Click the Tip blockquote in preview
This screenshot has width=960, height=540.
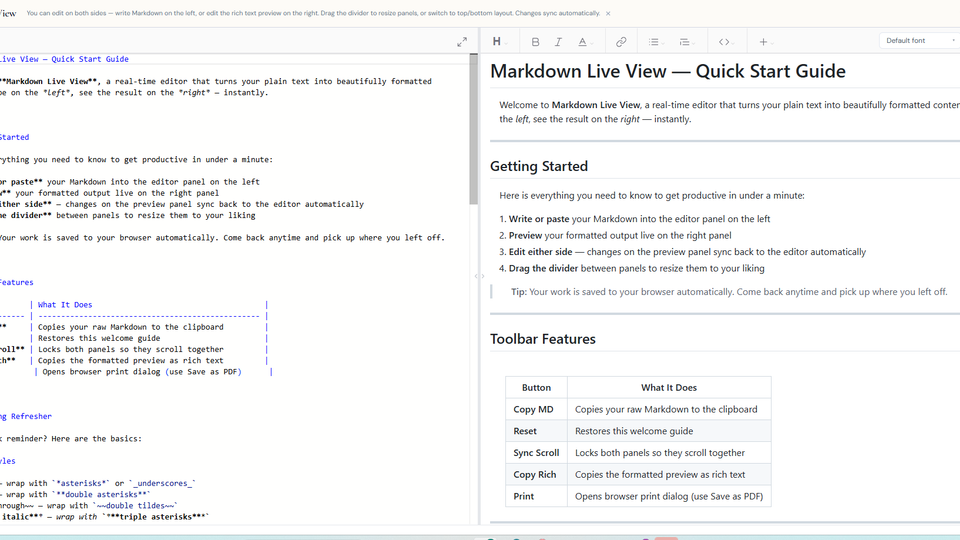click(728, 292)
